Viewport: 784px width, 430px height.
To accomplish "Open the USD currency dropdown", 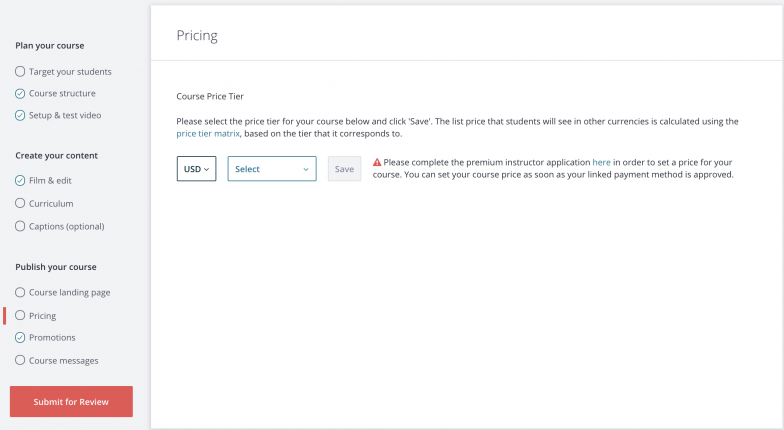I will (x=196, y=169).
